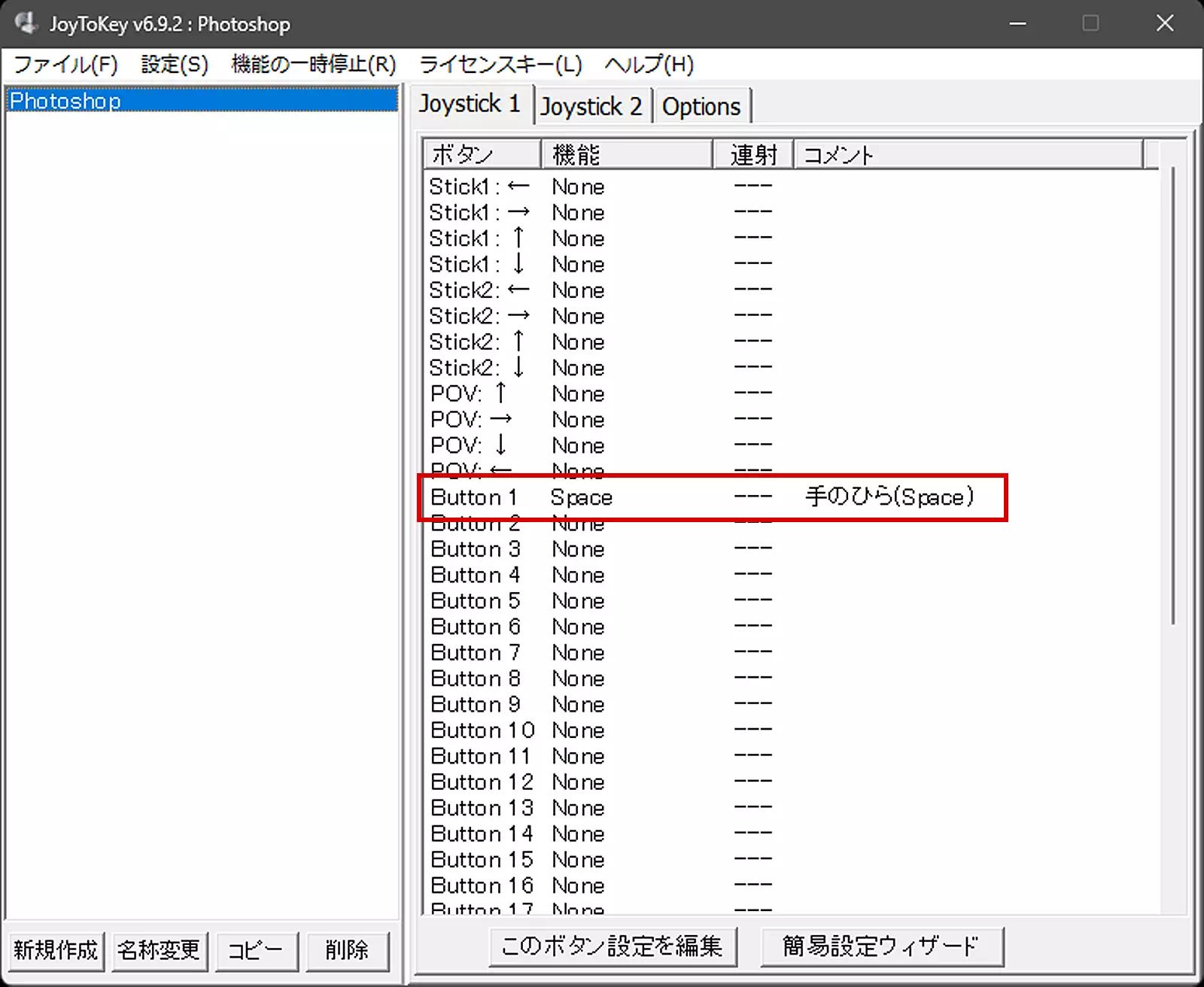Click the 手のひら(Space) comment cell
Viewport: 1204px width, 987px height.
pos(890,497)
